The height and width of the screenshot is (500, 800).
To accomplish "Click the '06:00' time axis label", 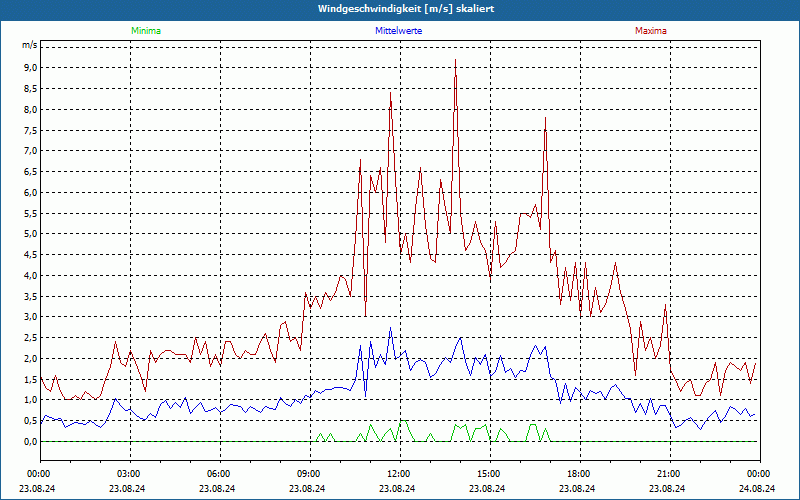I will click(220, 474).
